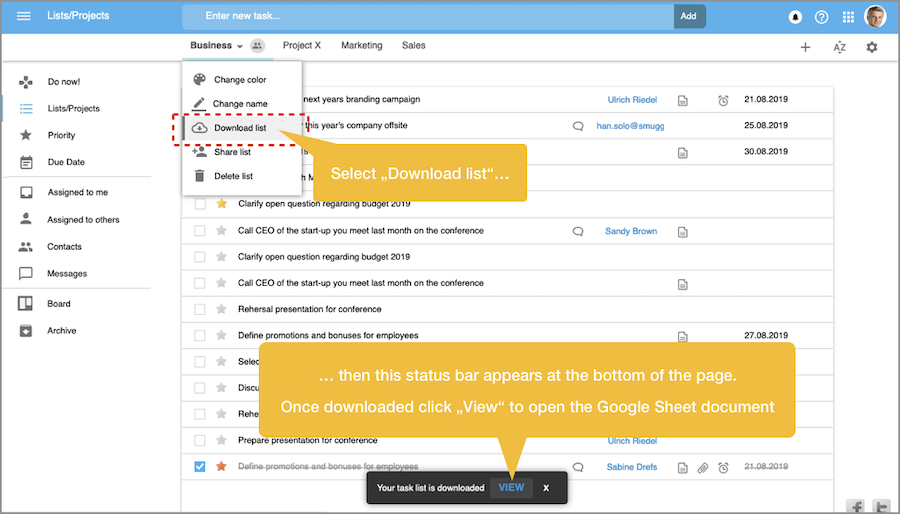Switch to the Project X tab
The width and height of the screenshot is (900, 514).
(302, 45)
